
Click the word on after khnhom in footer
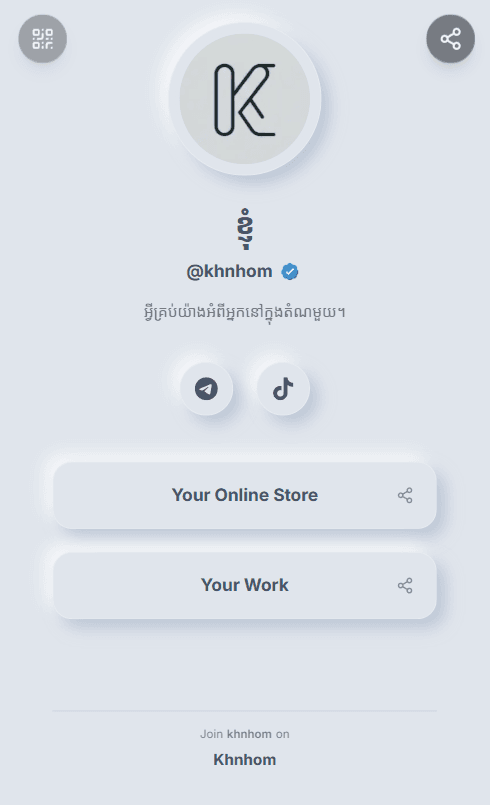click(x=282, y=734)
